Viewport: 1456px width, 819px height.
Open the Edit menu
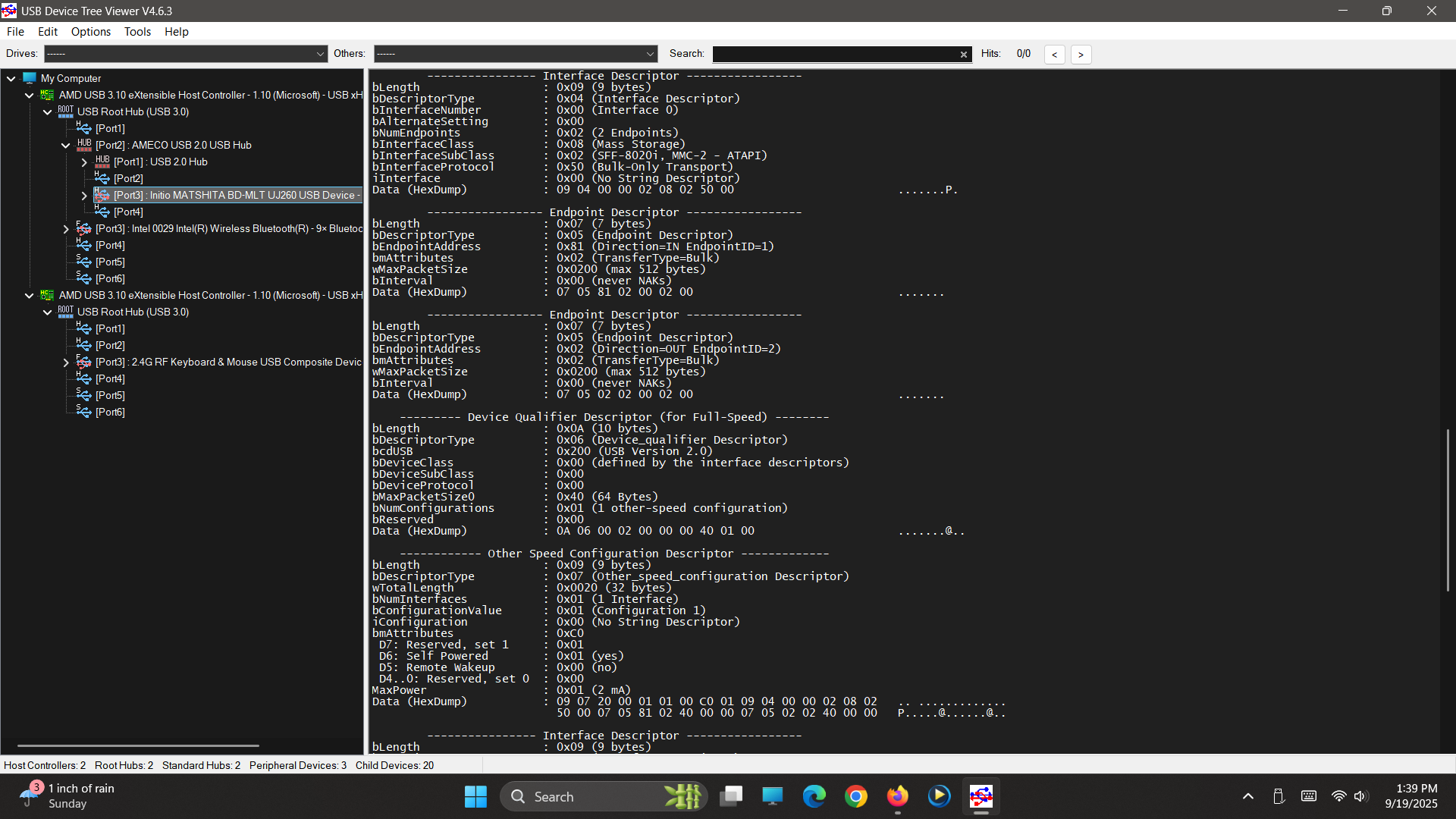48,31
